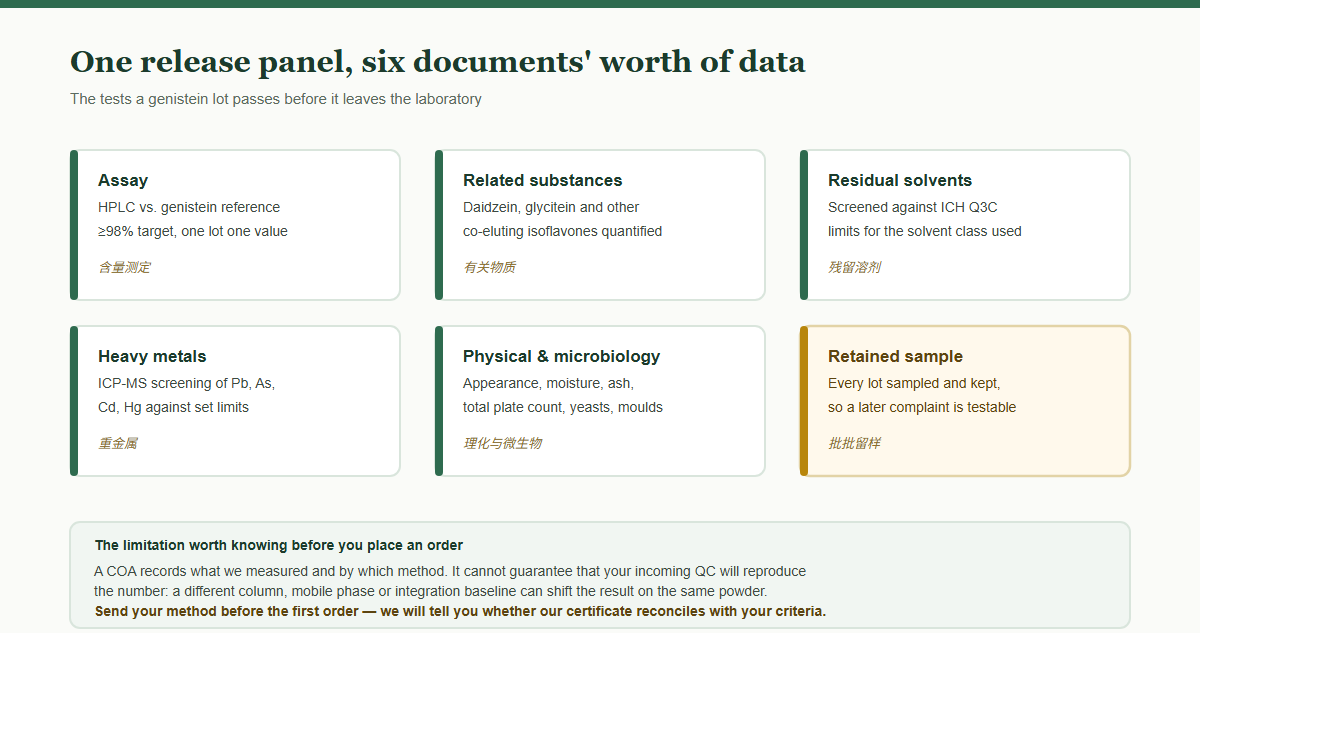This screenshot has height=756, width=1334.
Task: Click the subtitle about genistein lot tests
Action: [276, 99]
